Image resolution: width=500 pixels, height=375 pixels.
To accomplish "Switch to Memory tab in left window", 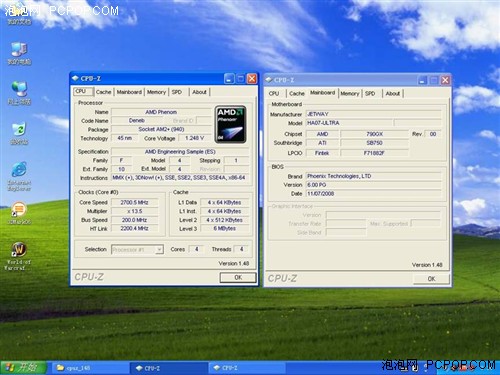I will 156,92.
